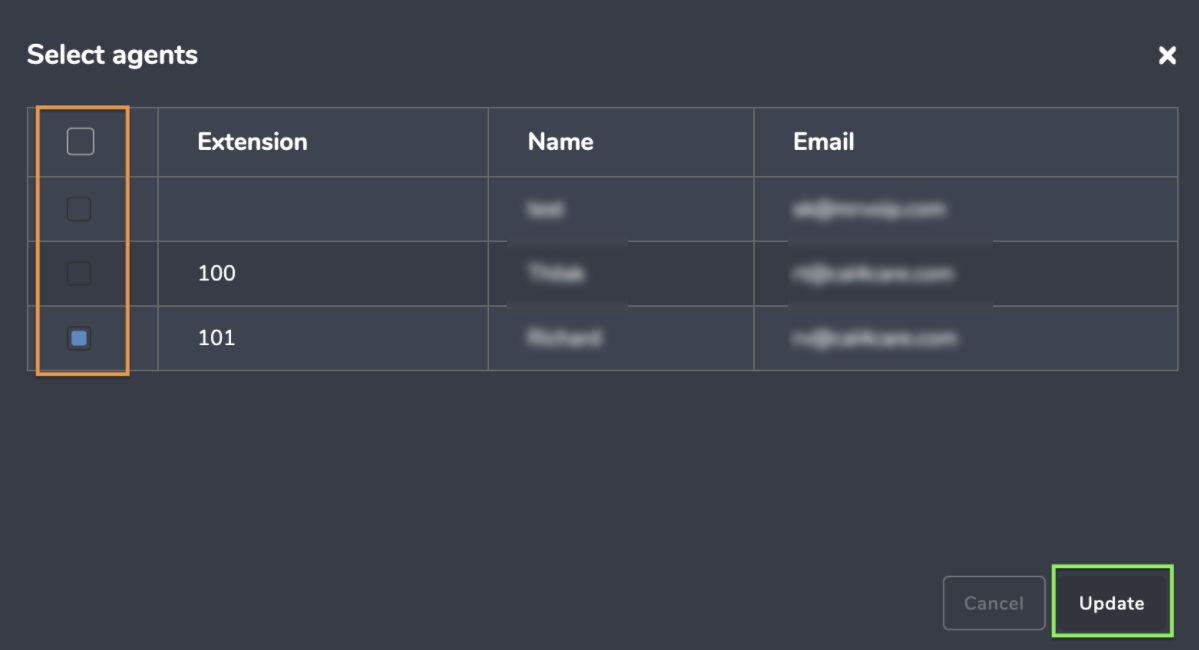Cancel the agent selection
Image resolution: width=1199 pixels, height=650 pixels.
(994, 603)
